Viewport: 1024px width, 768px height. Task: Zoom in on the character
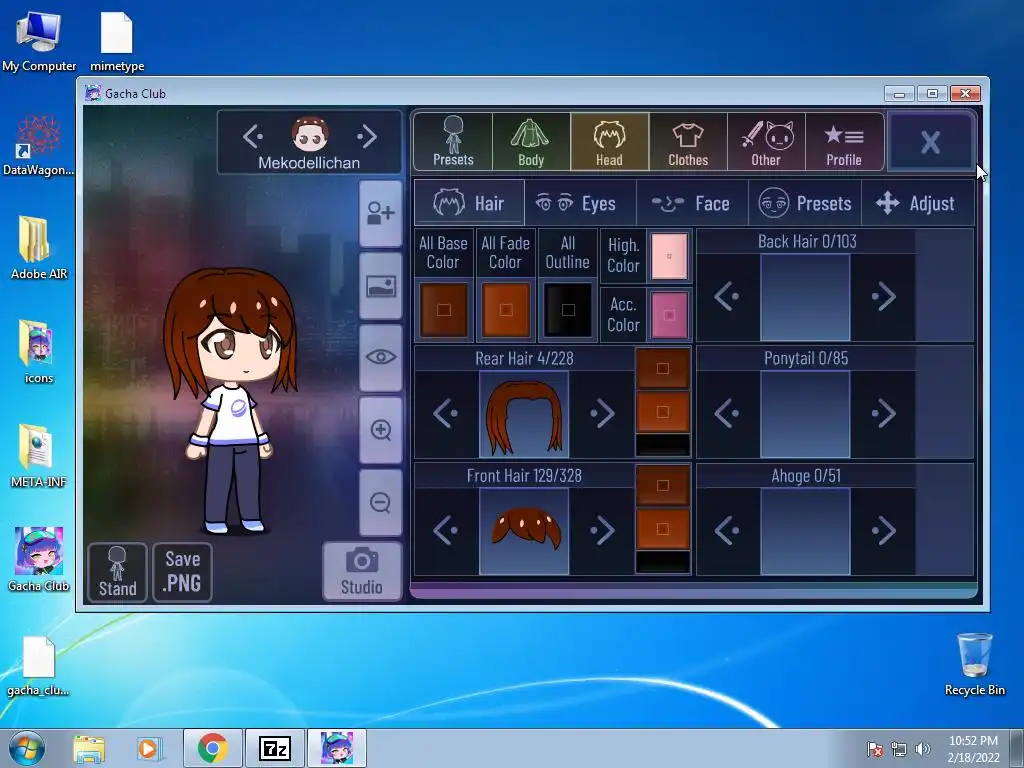[x=380, y=430]
